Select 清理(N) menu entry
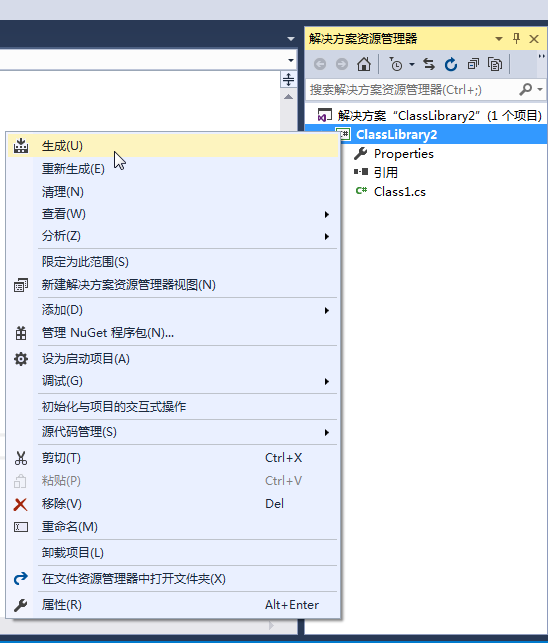 pyautogui.click(x=173, y=192)
